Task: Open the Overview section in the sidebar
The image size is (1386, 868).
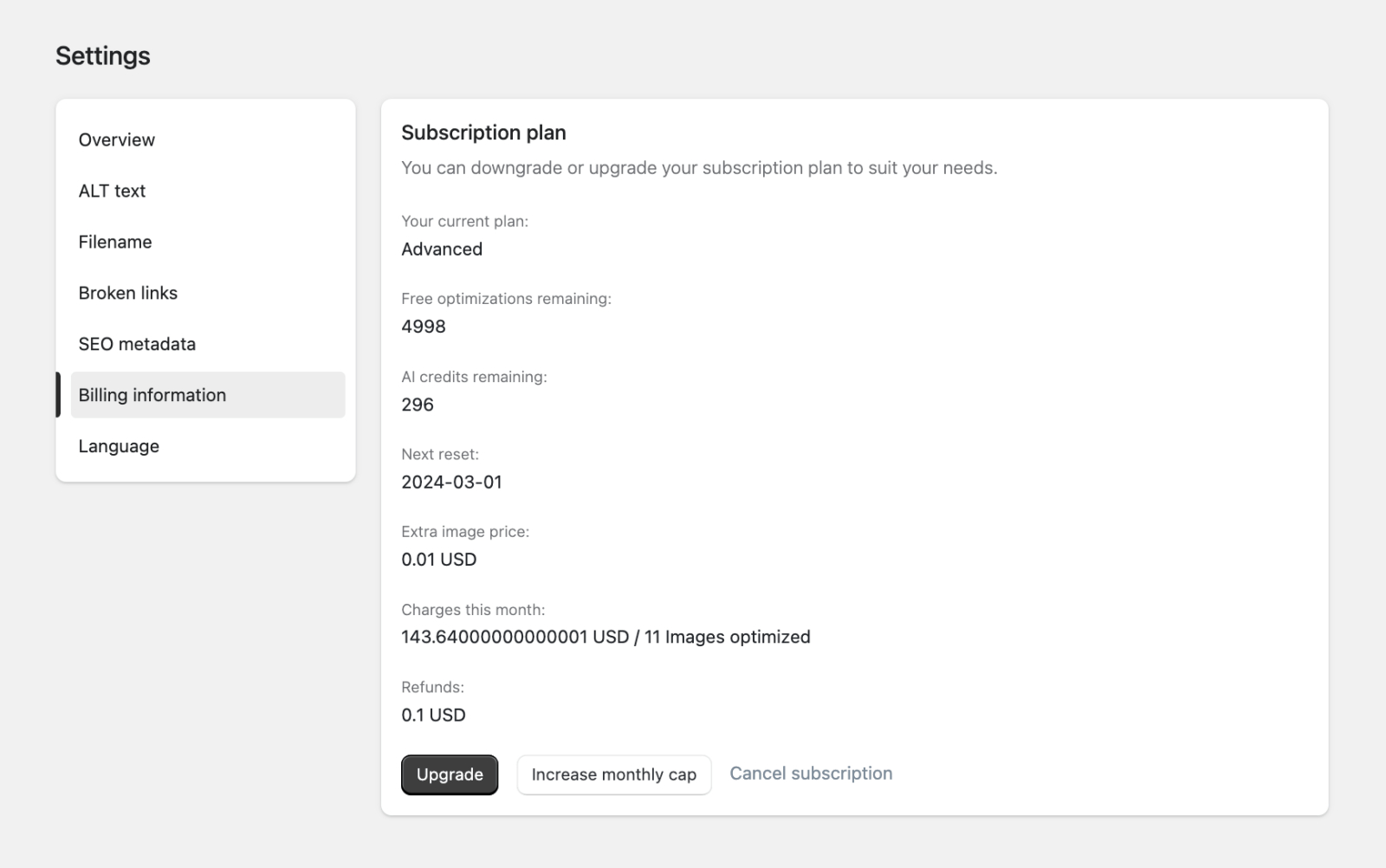Action: tap(116, 139)
